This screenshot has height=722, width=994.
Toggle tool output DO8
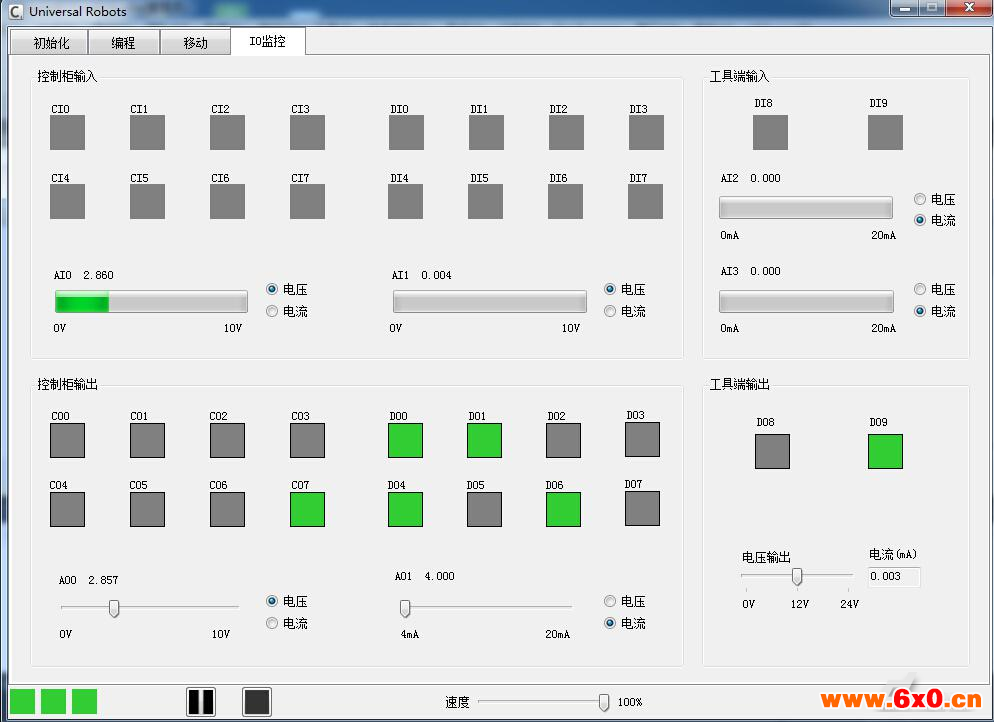(772, 451)
